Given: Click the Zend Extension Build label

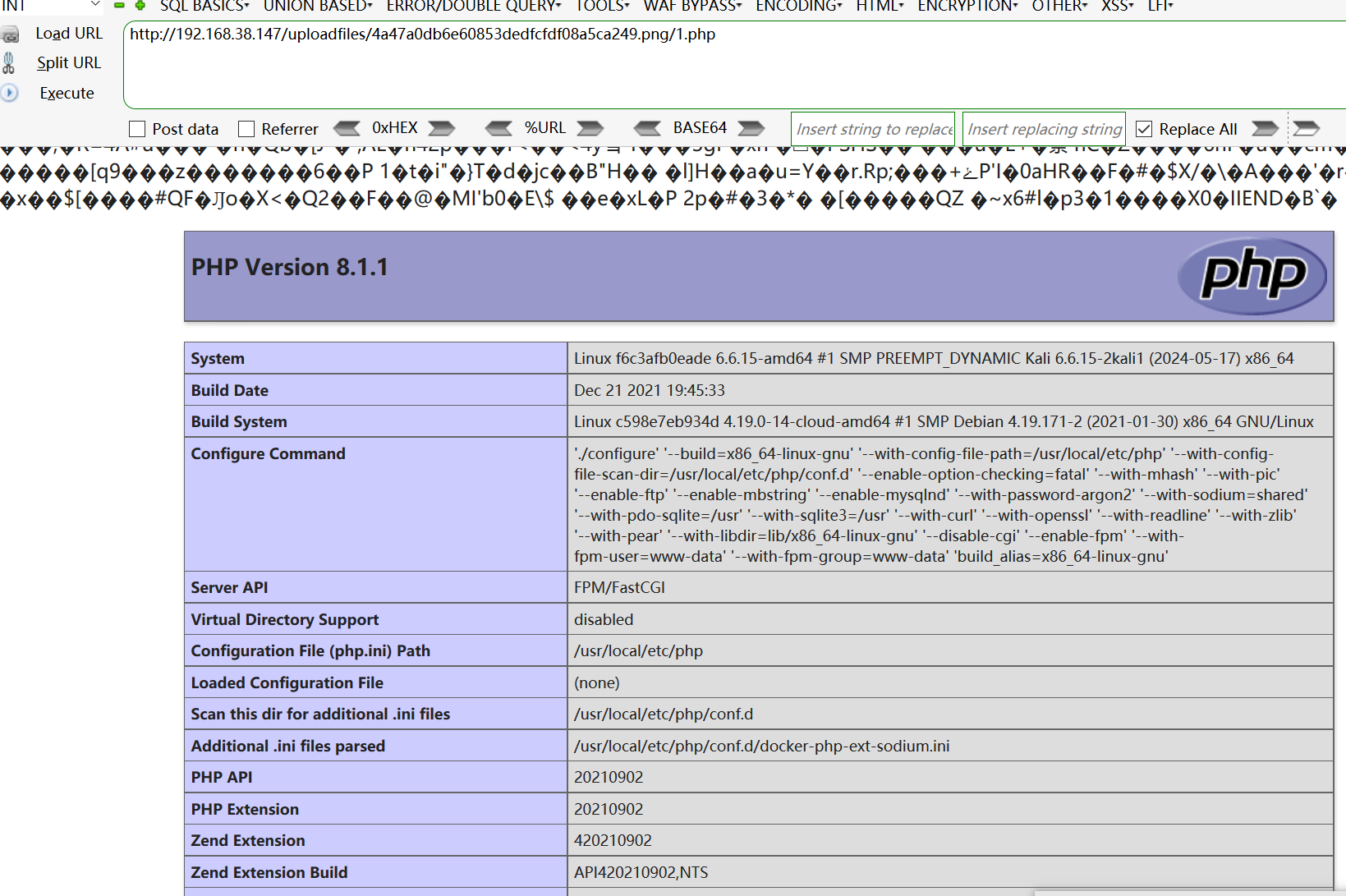Looking at the screenshot, I should coord(269,873).
